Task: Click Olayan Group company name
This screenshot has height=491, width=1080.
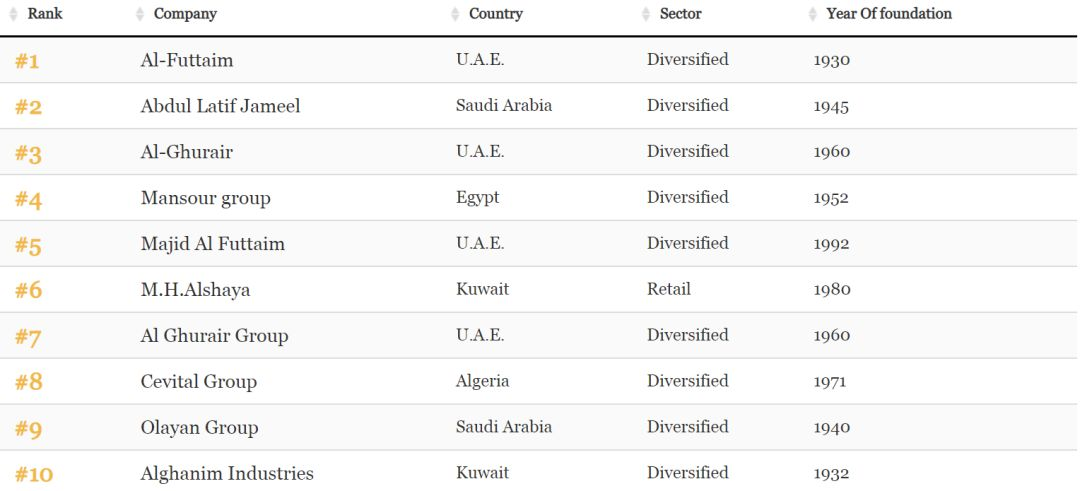Action: pos(199,428)
